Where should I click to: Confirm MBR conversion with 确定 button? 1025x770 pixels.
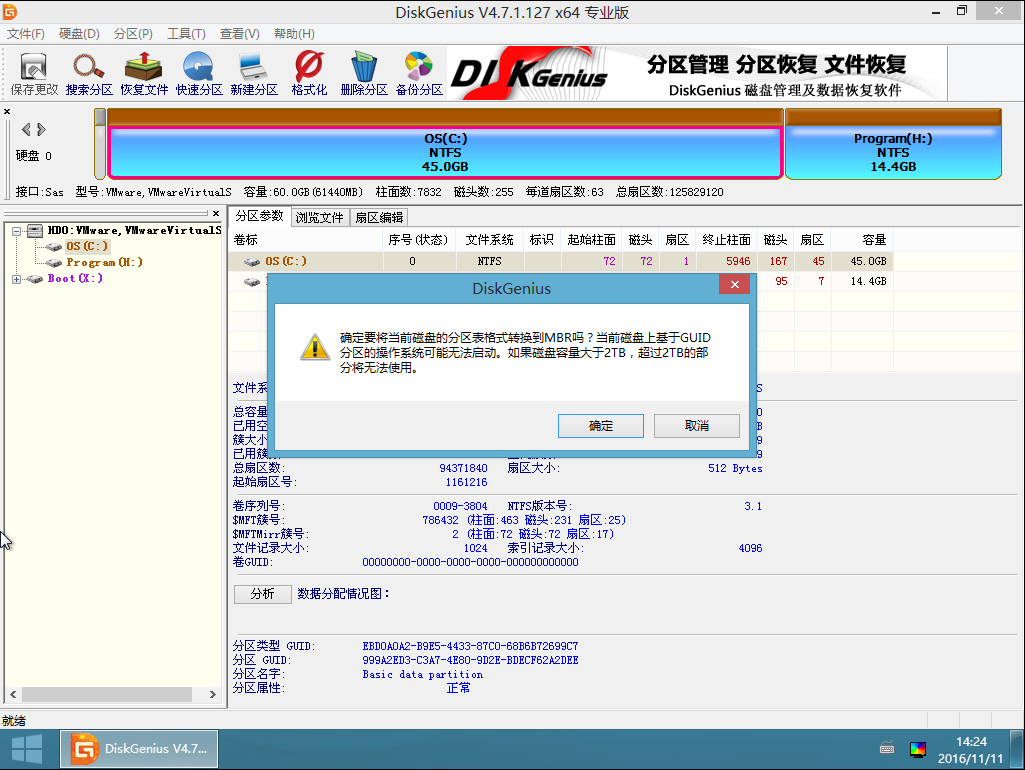[601, 426]
